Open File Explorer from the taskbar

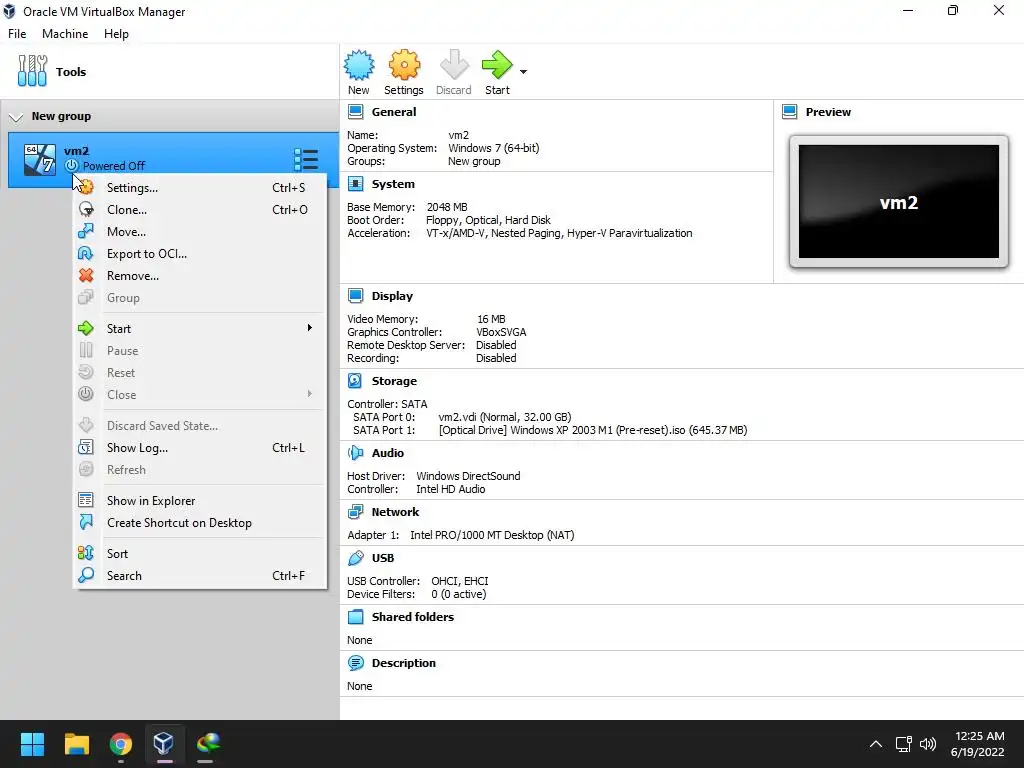76,744
